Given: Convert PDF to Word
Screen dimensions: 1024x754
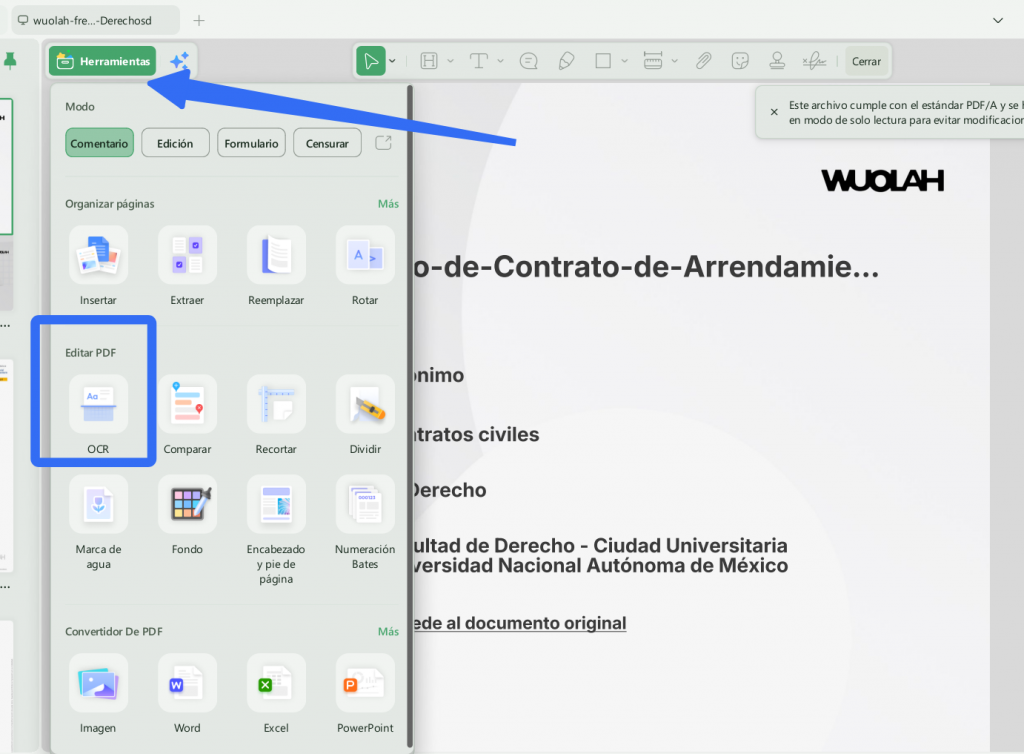Looking at the screenshot, I should click(187, 694).
